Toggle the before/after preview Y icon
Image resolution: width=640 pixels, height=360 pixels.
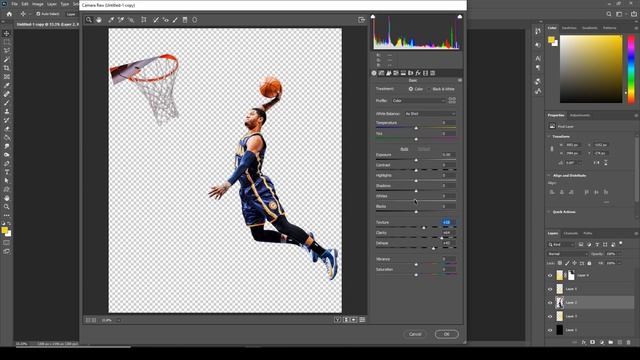[x=338, y=320]
